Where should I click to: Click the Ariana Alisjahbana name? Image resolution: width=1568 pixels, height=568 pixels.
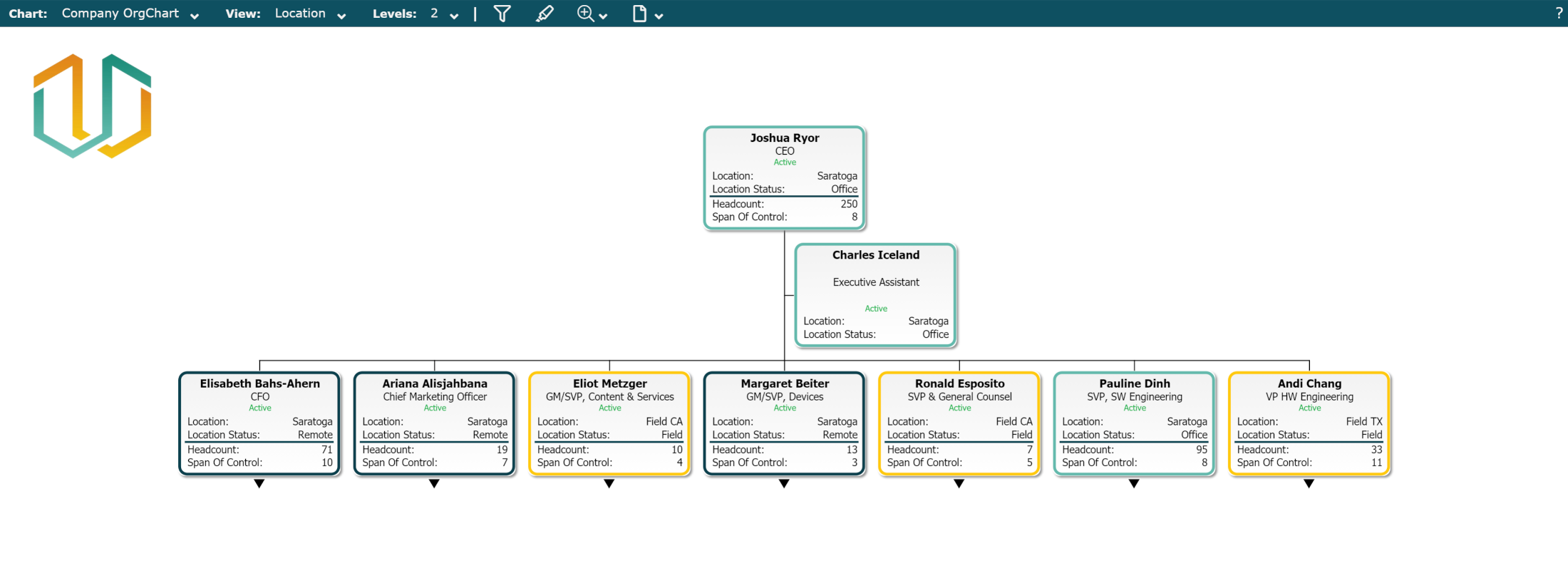[x=435, y=383]
